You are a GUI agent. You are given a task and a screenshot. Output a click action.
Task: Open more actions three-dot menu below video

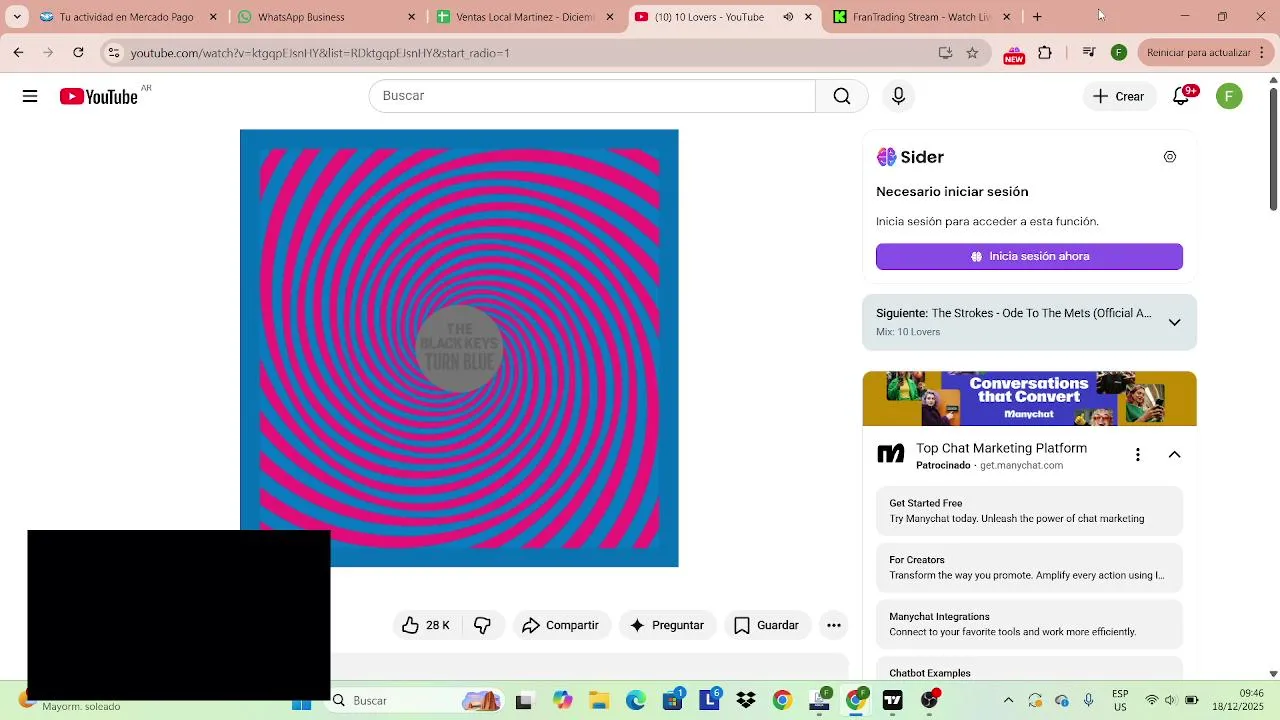[x=834, y=625]
